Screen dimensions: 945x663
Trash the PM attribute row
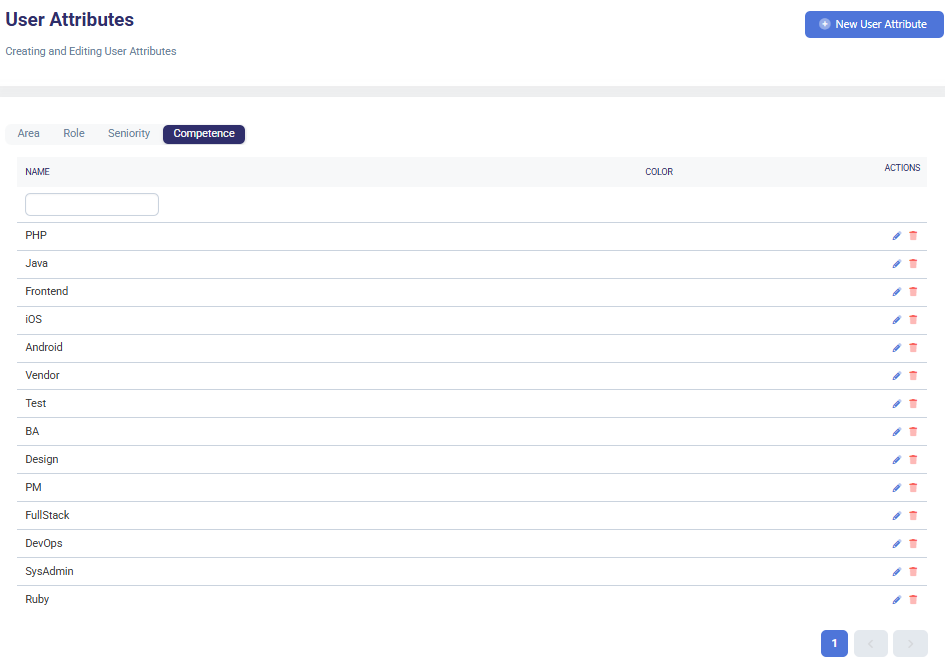(913, 488)
